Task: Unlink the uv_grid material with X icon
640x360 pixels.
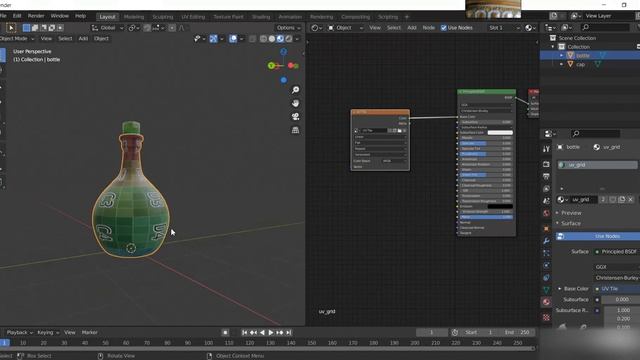Action: click(631, 200)
